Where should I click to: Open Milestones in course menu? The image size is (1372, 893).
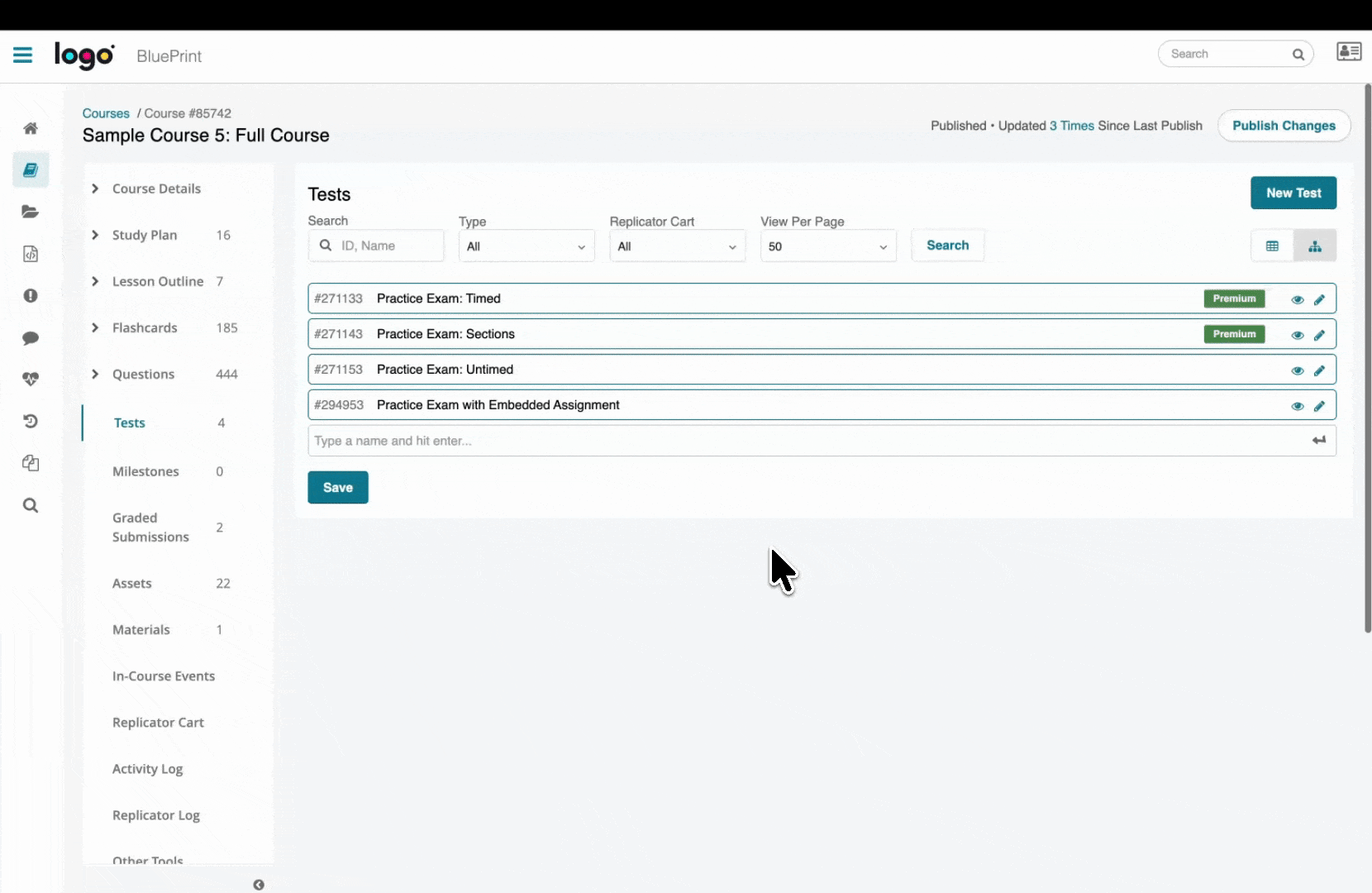click(145, 471)
